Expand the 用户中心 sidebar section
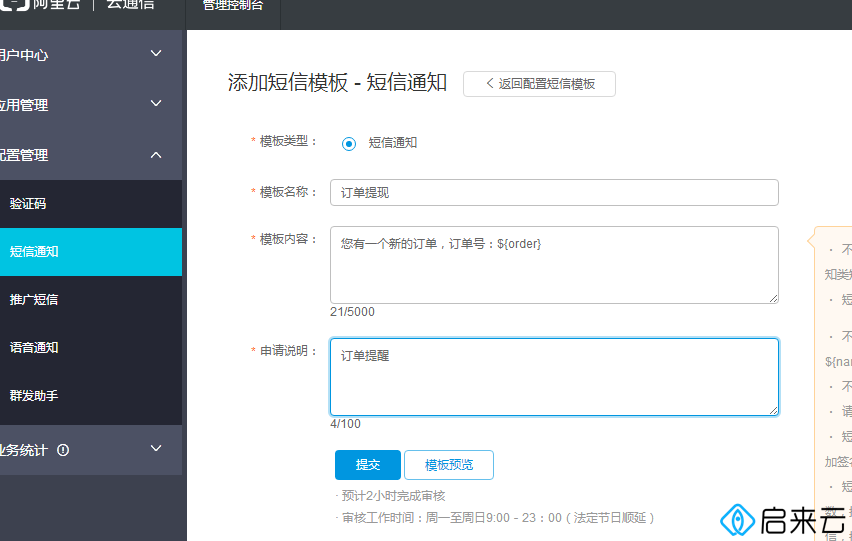Image resolution: width=852 pixels, height=541 pixels. click(x=156, y=54)
